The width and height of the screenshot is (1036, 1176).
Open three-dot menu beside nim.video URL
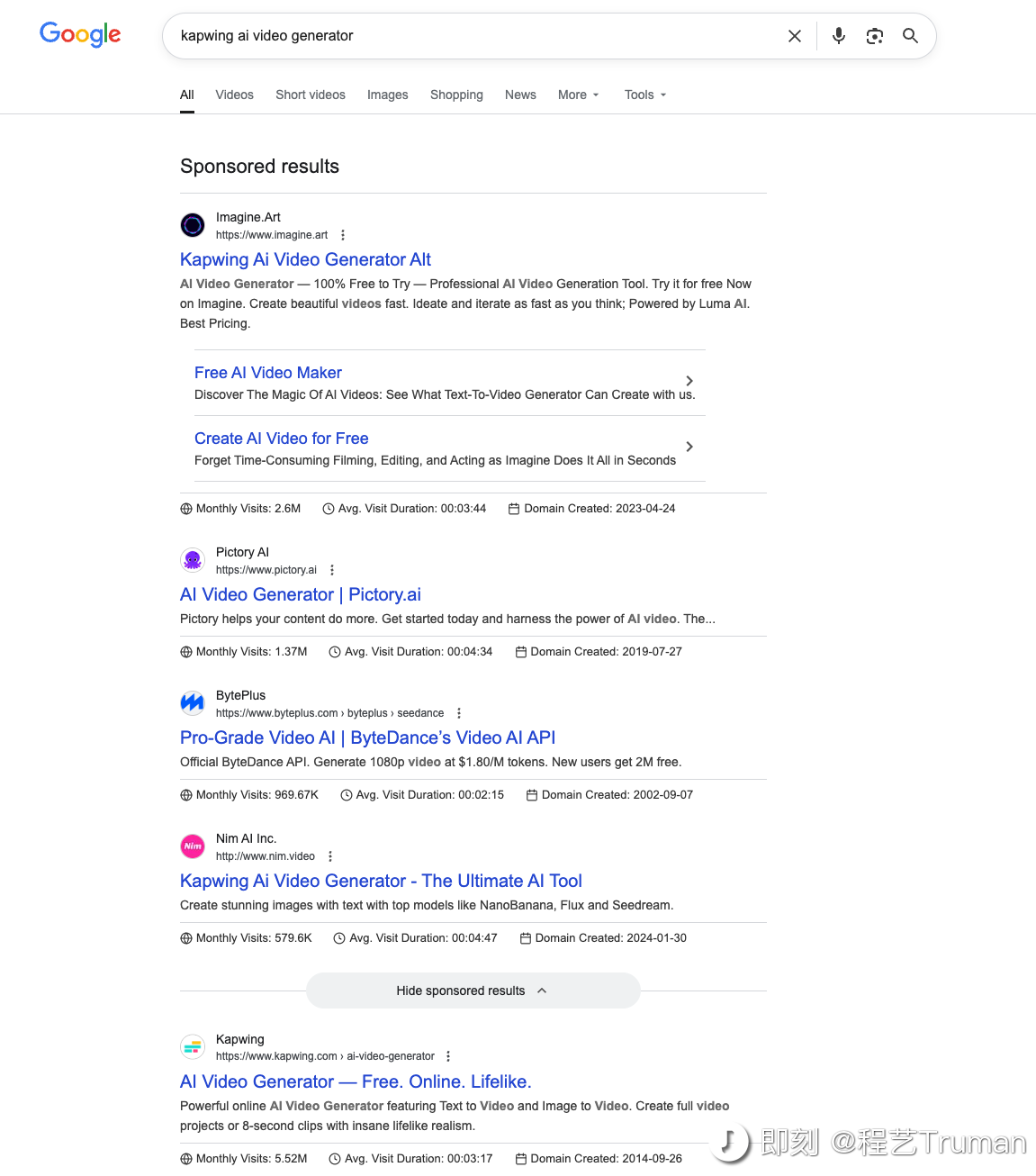click(x=330, y=856)
